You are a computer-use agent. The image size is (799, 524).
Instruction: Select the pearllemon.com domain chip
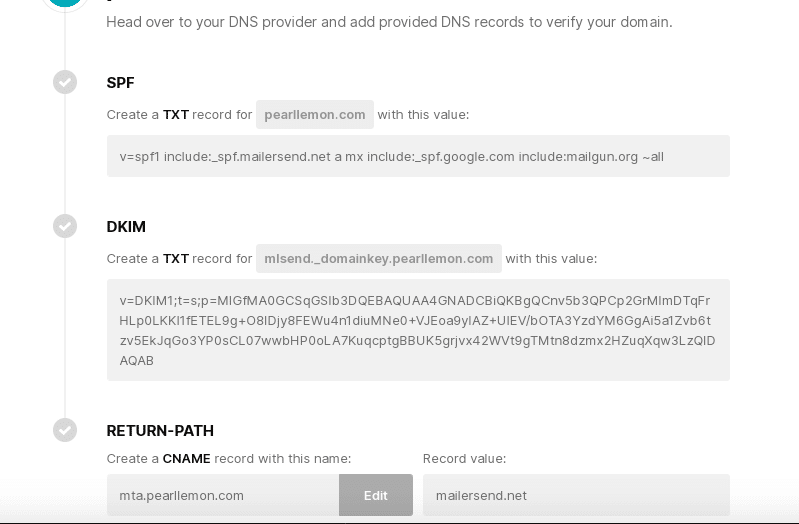click(x=315, y=115)
